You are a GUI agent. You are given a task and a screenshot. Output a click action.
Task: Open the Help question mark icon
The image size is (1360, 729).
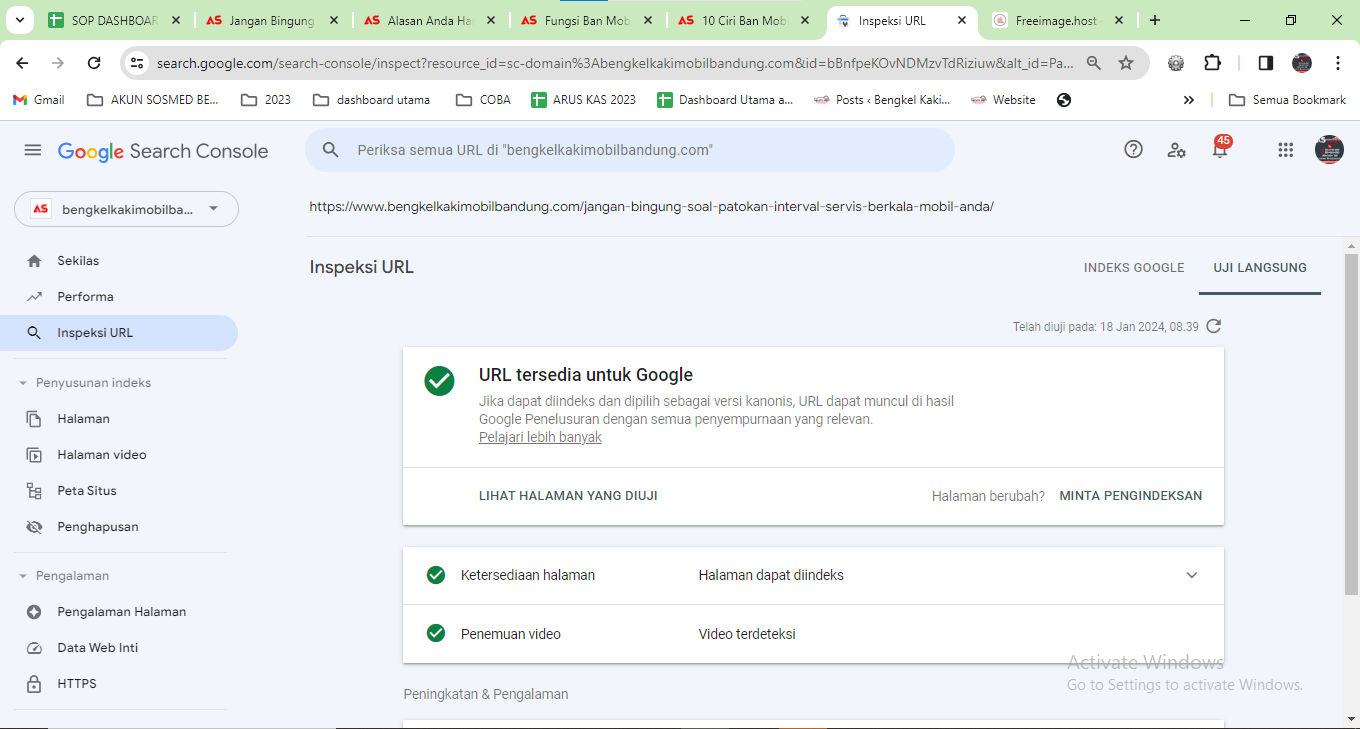coord(1133,150)
